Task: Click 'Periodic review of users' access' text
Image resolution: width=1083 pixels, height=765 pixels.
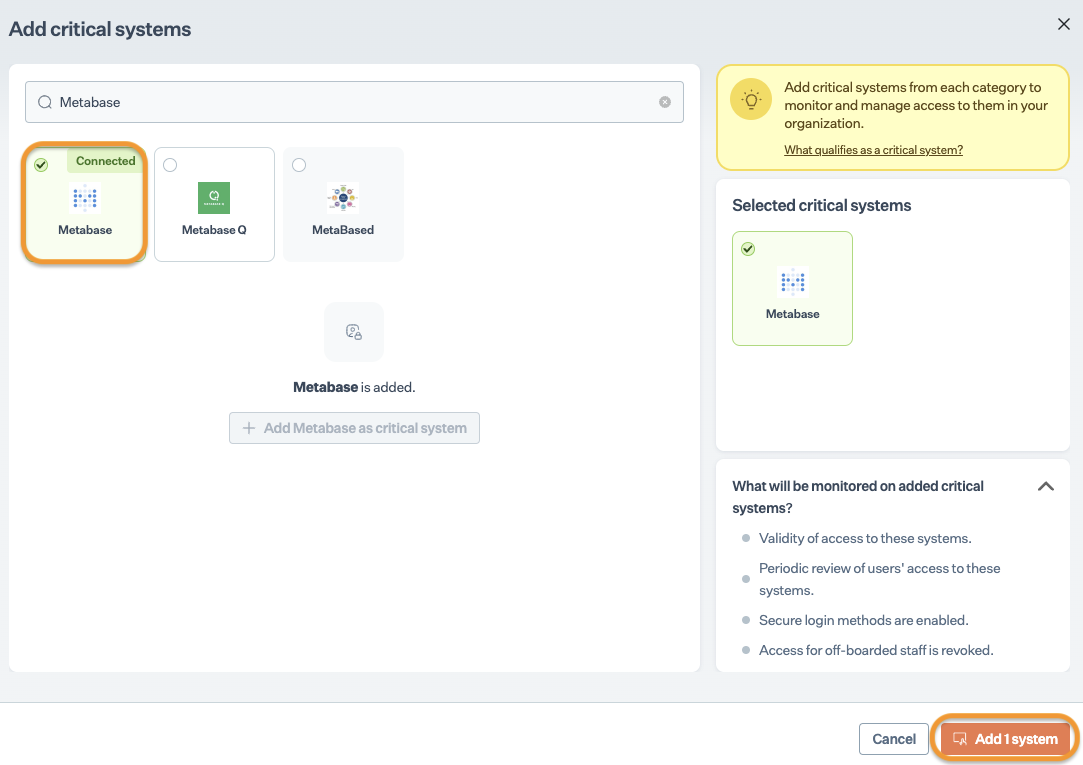Action: 879,579
